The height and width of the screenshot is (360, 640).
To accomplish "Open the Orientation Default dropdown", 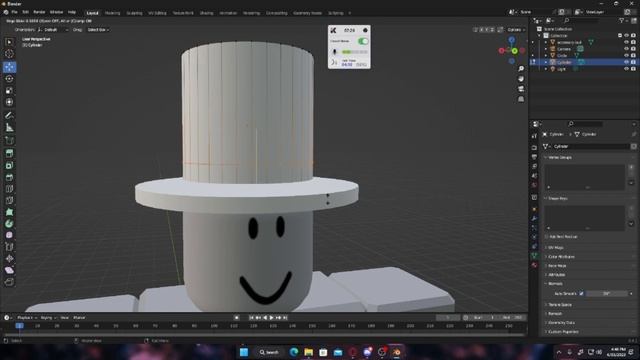I will 52,30.
